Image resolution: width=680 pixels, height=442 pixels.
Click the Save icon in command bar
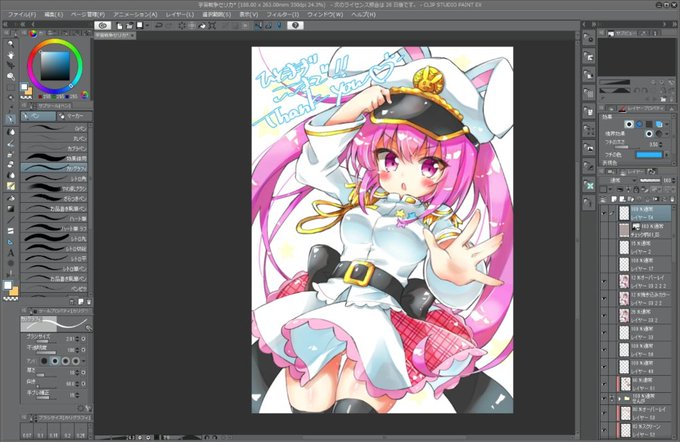click(x=140, y=26)
